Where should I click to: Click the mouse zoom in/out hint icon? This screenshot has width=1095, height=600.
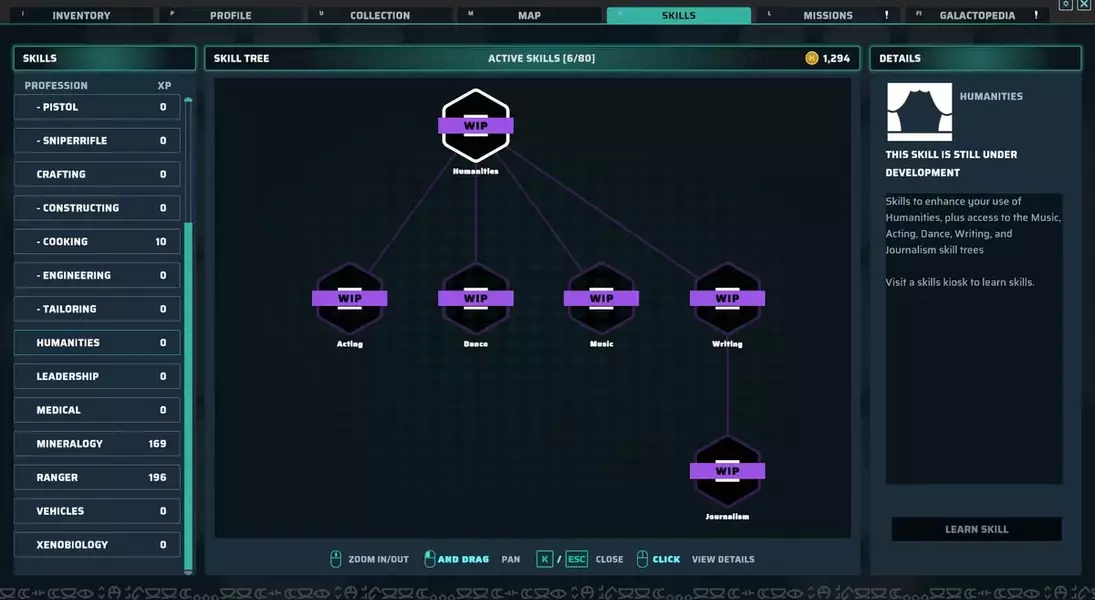click(335, 559)
